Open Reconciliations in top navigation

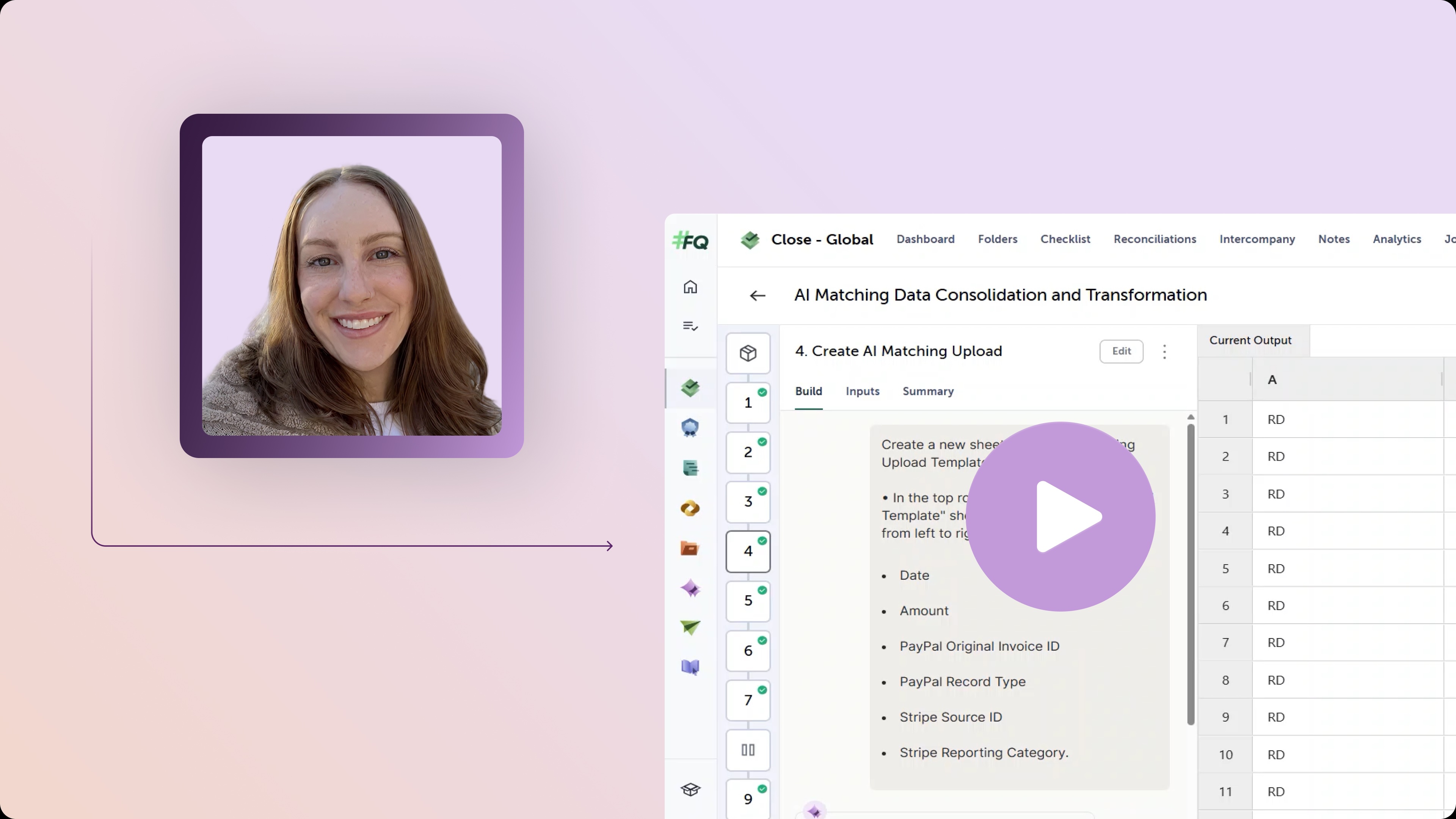pyautogui.click(x=1155, y=239)
